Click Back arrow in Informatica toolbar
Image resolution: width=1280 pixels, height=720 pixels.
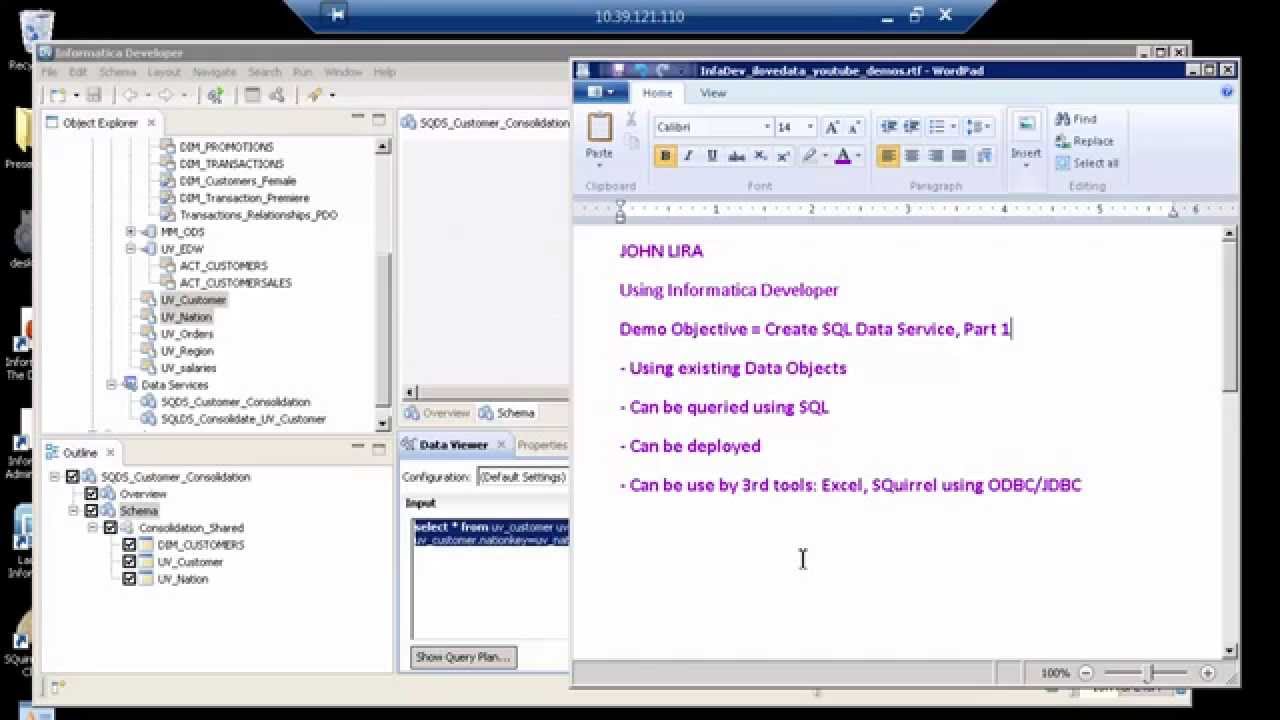[129, 95]
